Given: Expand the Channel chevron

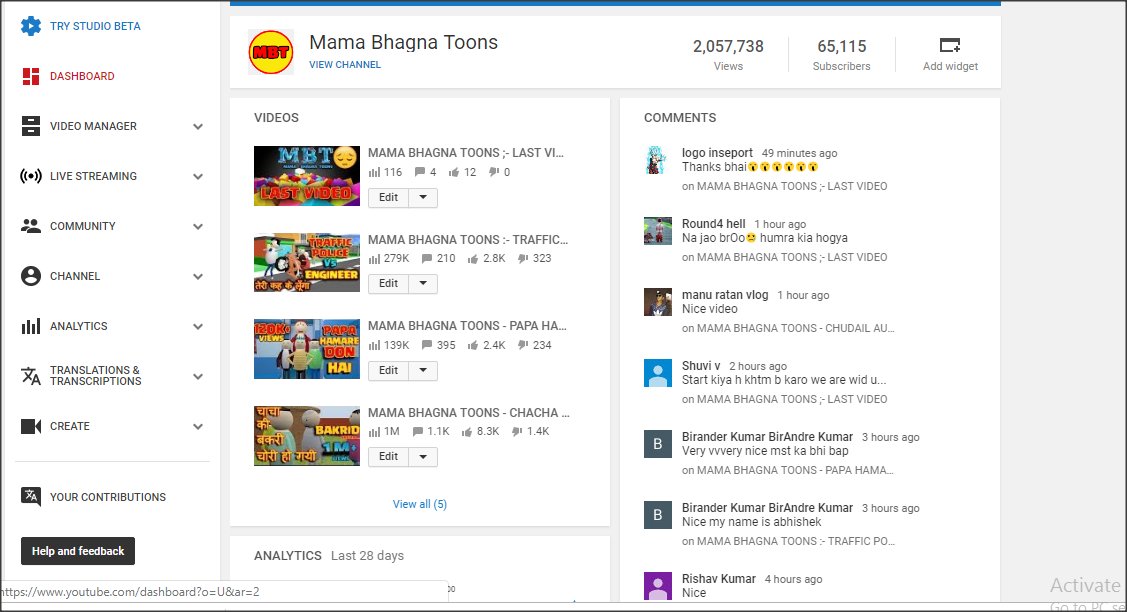Looking at the screenshot, I should [x=198, y=276].
